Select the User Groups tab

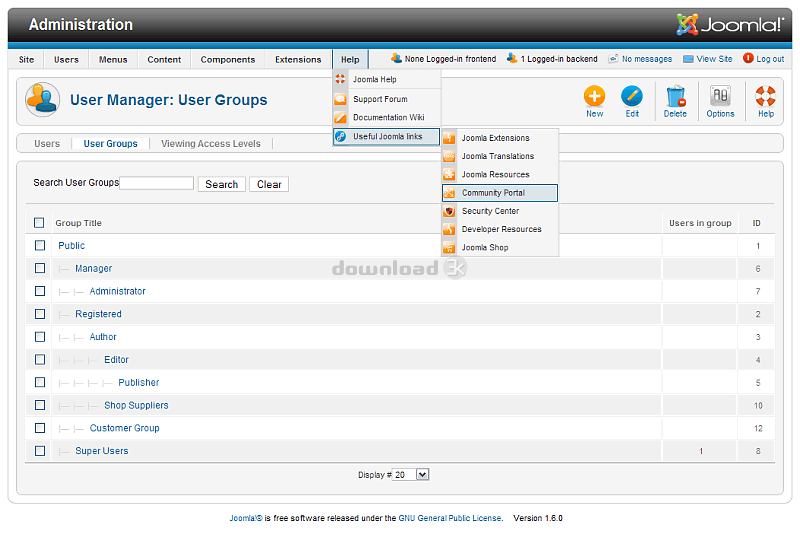click(111, 144)
